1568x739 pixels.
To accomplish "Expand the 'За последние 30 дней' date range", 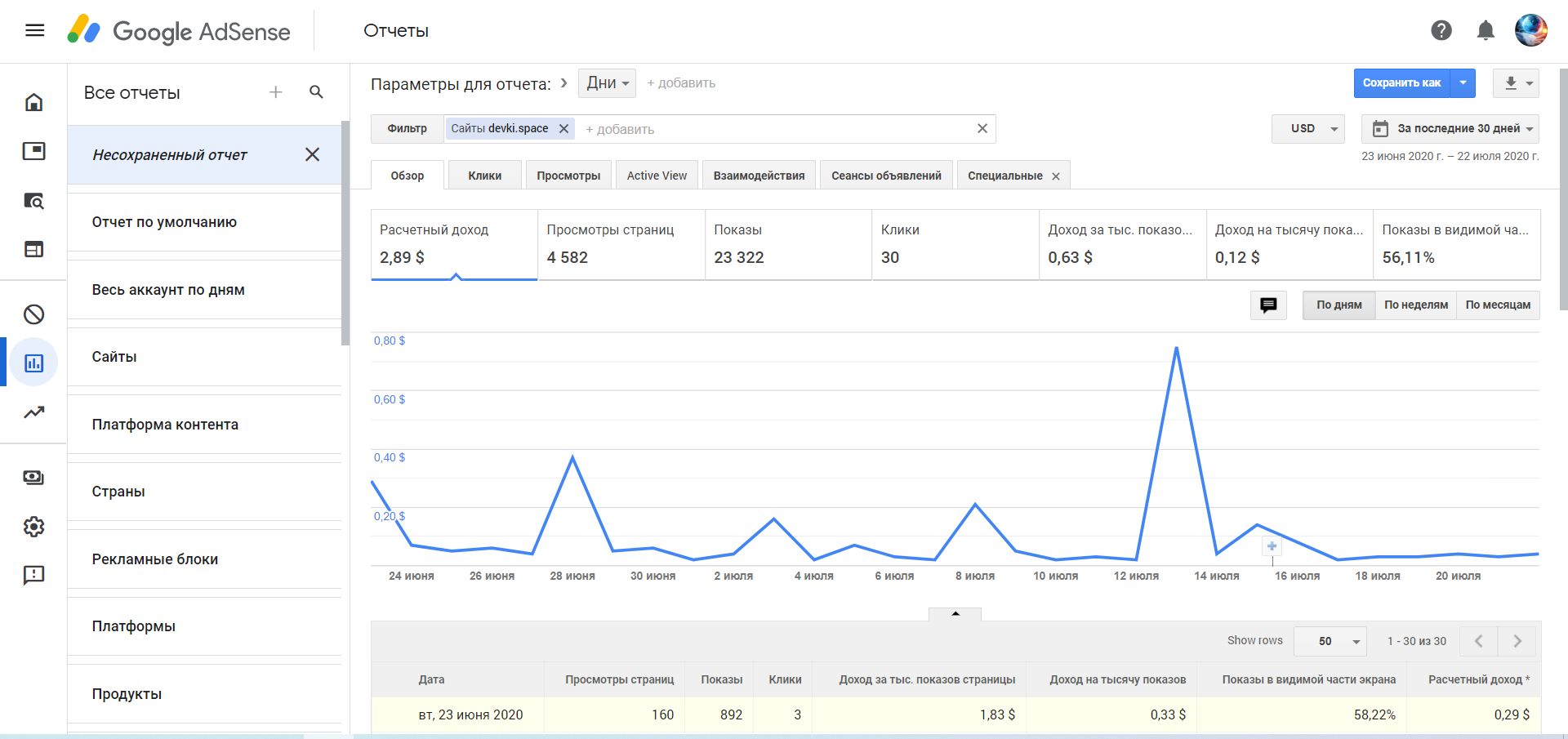I will click(x=1450, y=128).
